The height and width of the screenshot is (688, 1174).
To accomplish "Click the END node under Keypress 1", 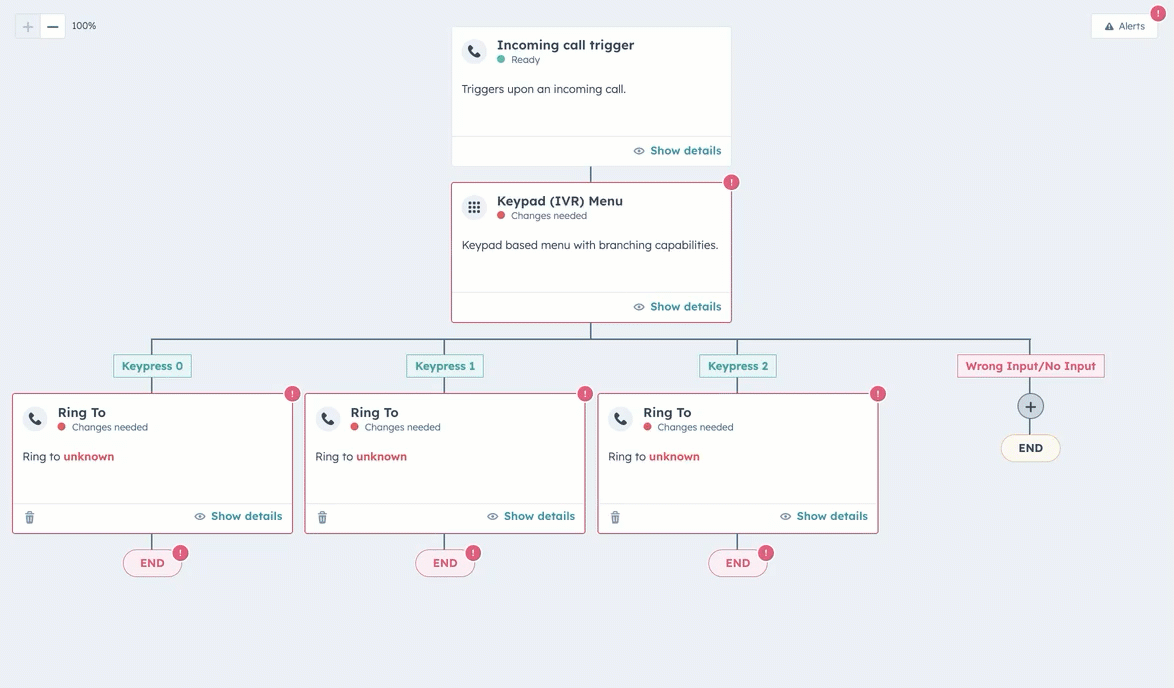I will pyautogui.click(x=445, y=563).
